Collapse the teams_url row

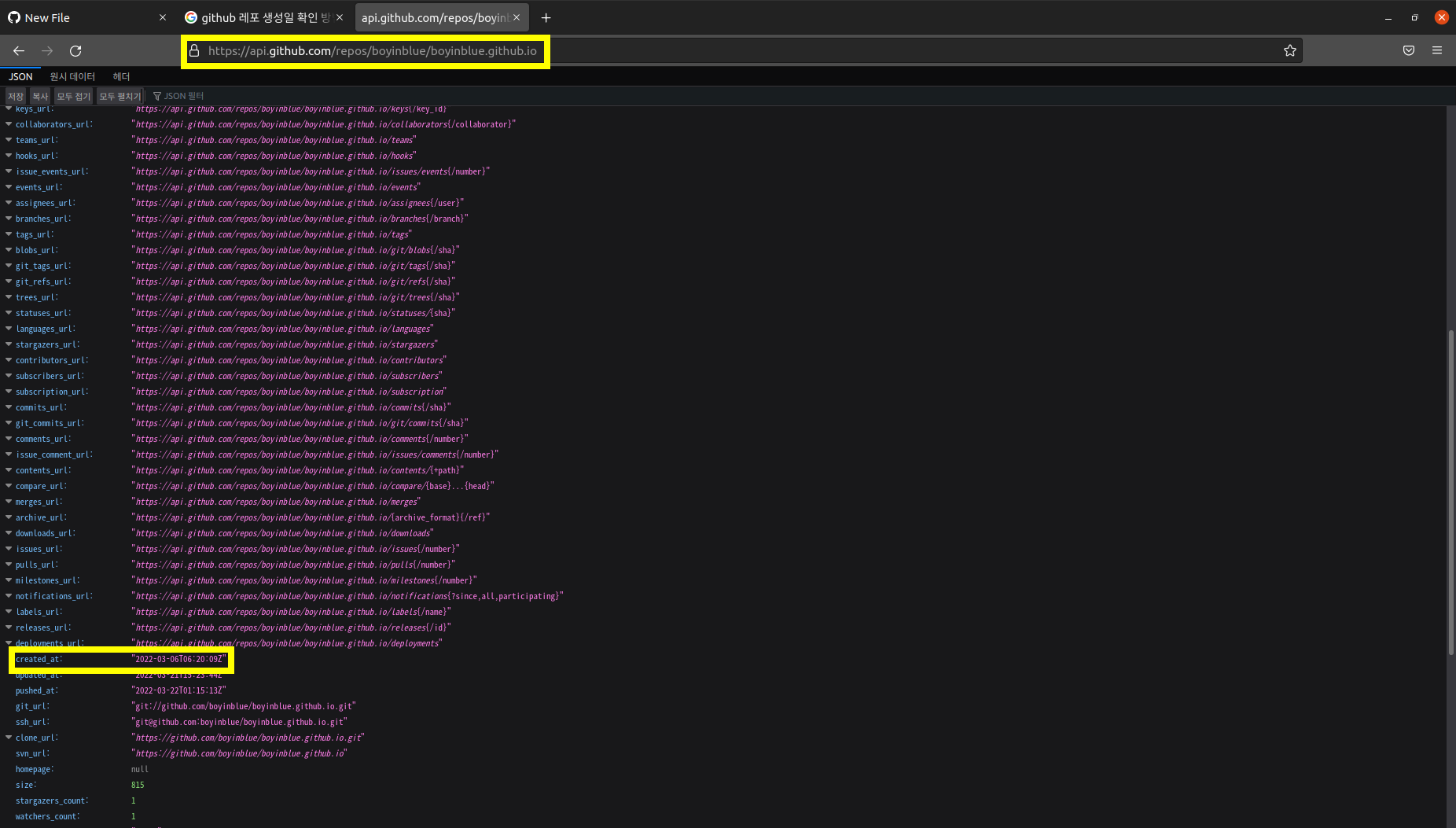9,140
